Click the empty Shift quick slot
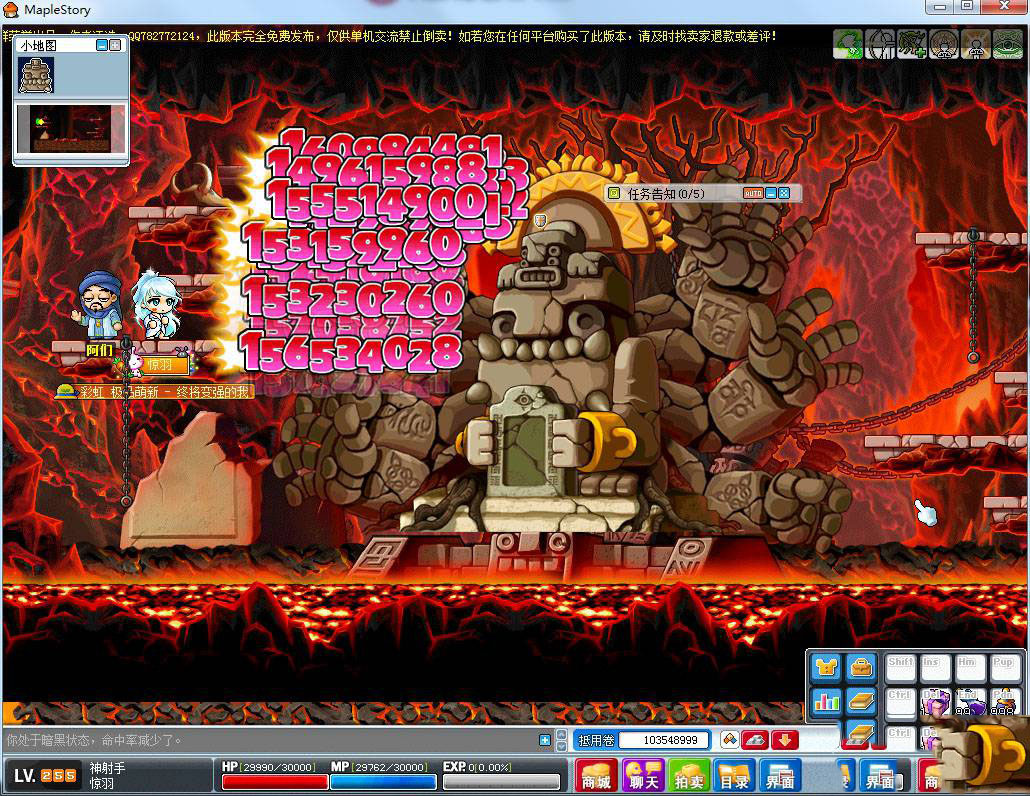Viewport: 1030px width, 796px height. (x=901, y=668)
